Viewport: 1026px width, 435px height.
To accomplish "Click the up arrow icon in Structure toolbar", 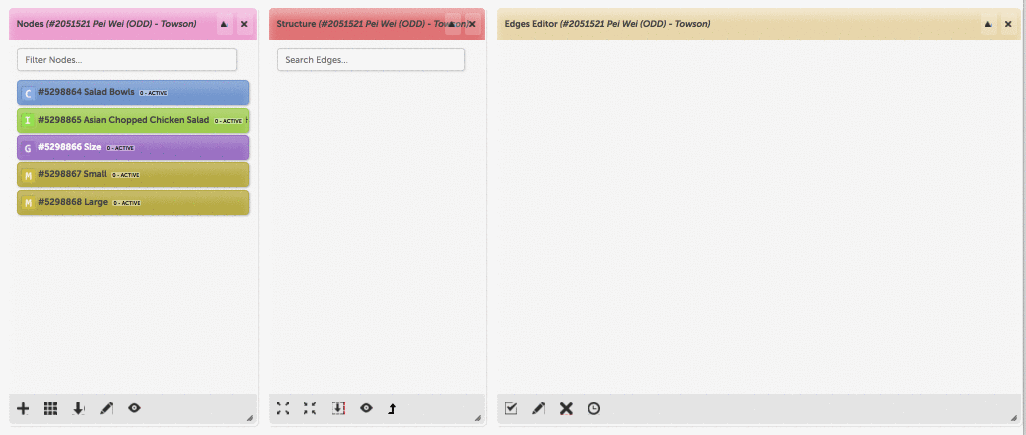I will (x=393, y=409).
